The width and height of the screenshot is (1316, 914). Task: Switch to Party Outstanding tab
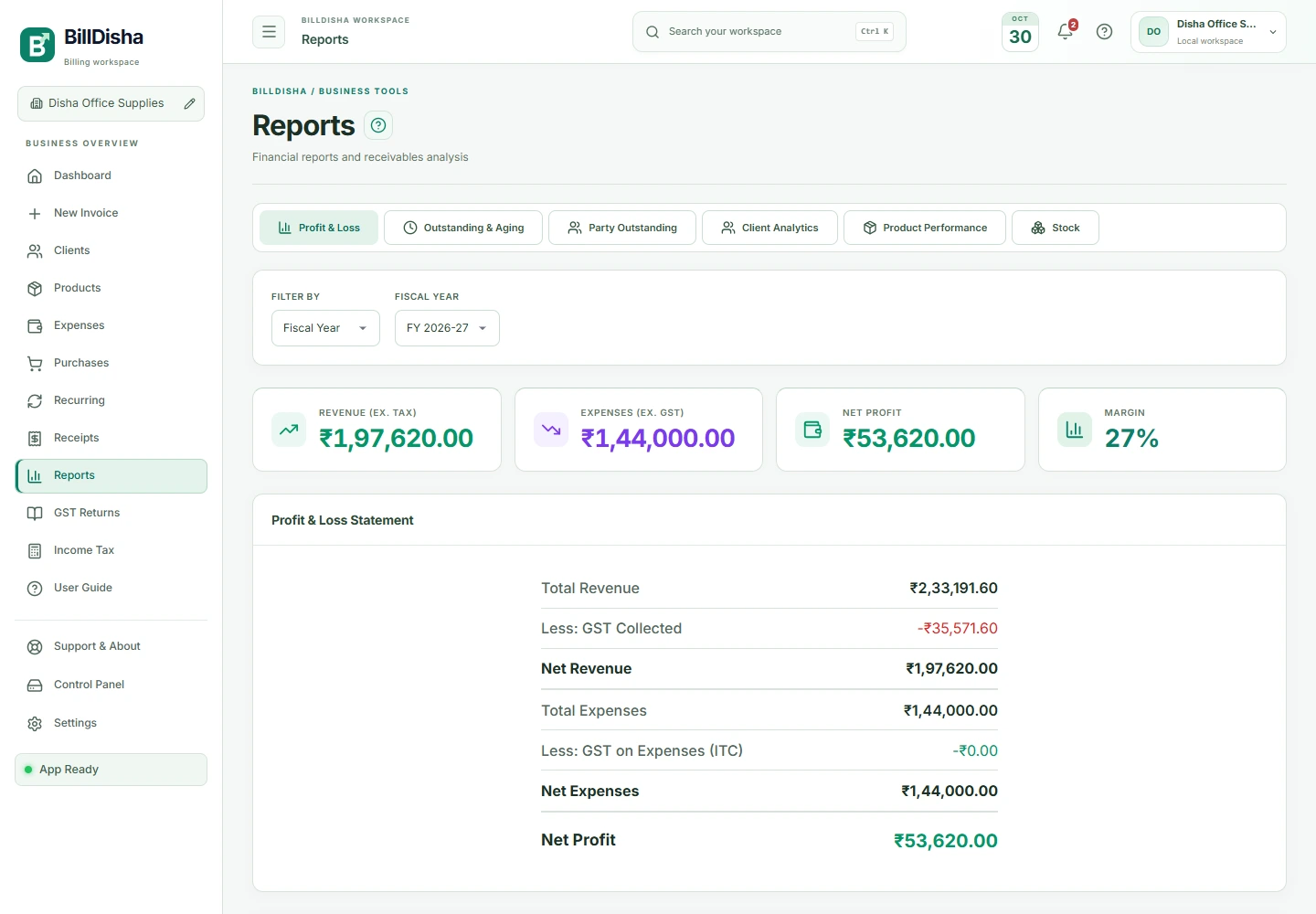[x=622, y=228]
